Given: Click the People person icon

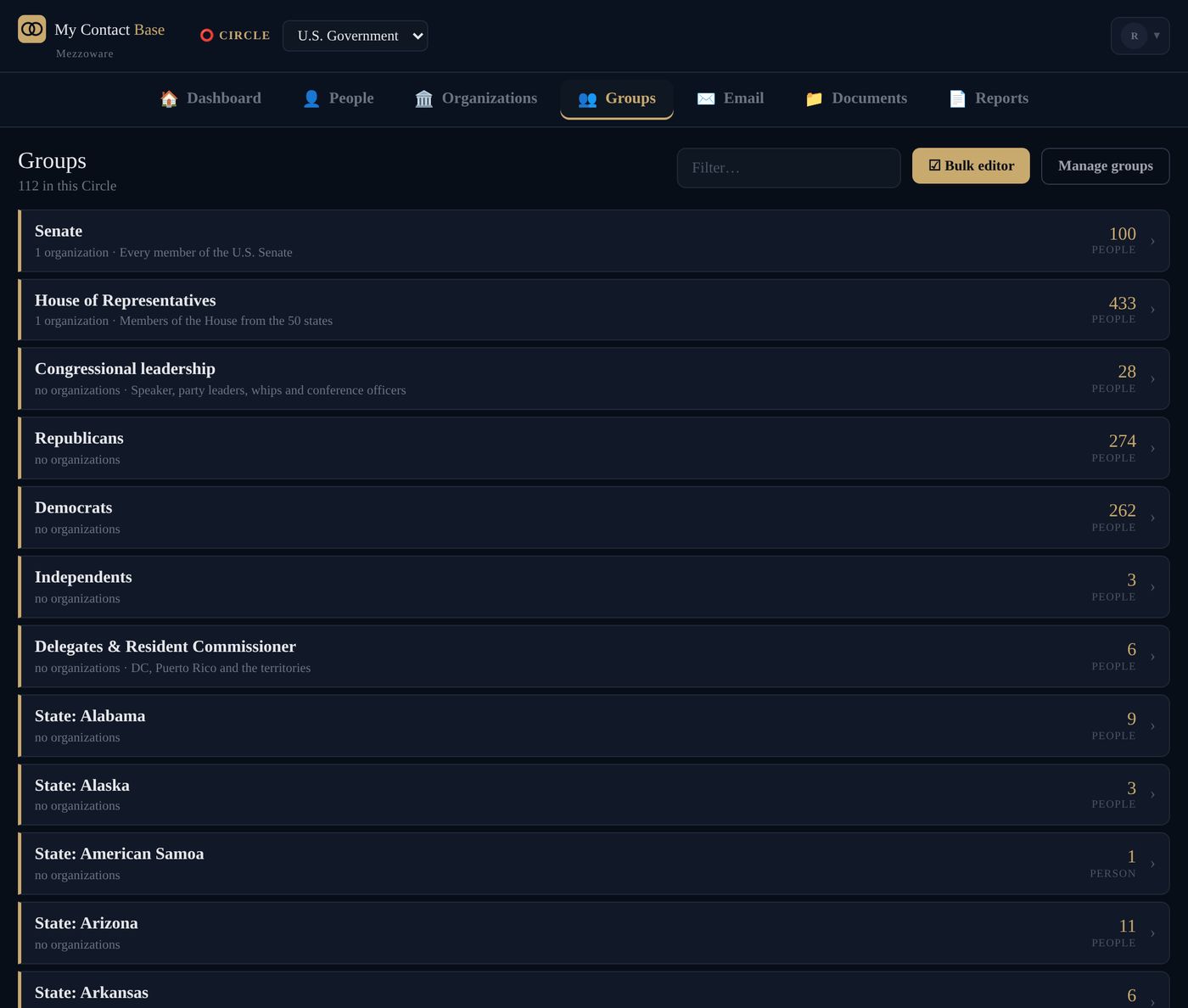Looking at the screenshot, I should pos(311,98).
